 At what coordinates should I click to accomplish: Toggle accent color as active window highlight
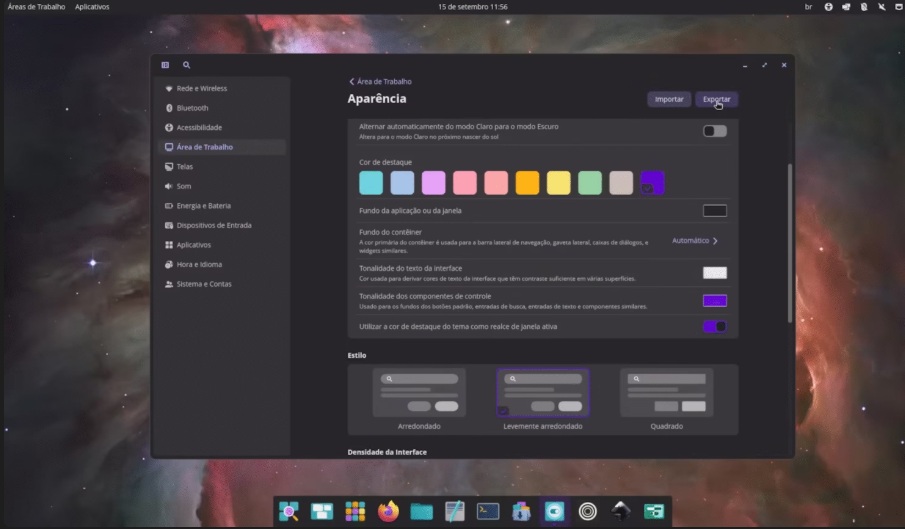[x=714, y=326]
